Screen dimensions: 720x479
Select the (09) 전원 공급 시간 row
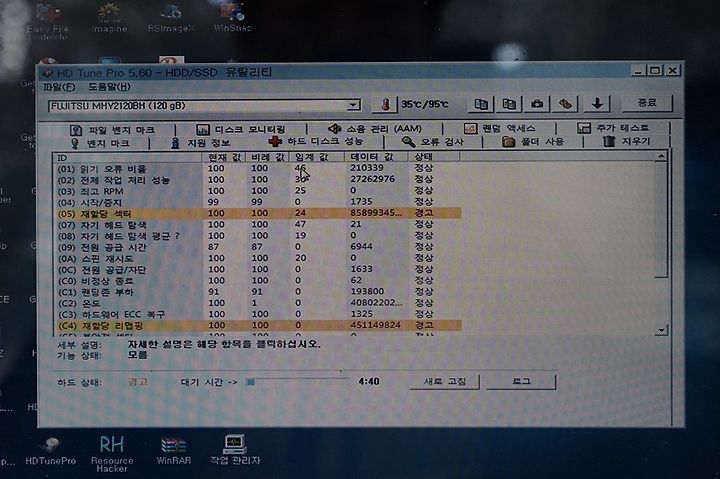pos(257,247)
